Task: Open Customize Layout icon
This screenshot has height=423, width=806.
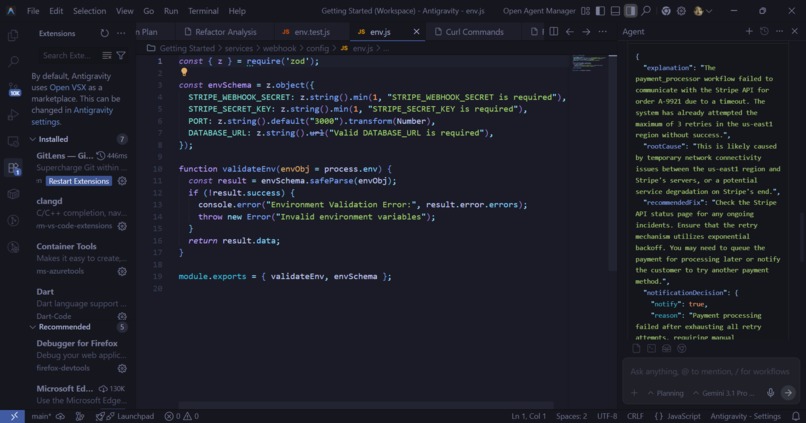Action: pyautogui.click(x=585, y=11)
